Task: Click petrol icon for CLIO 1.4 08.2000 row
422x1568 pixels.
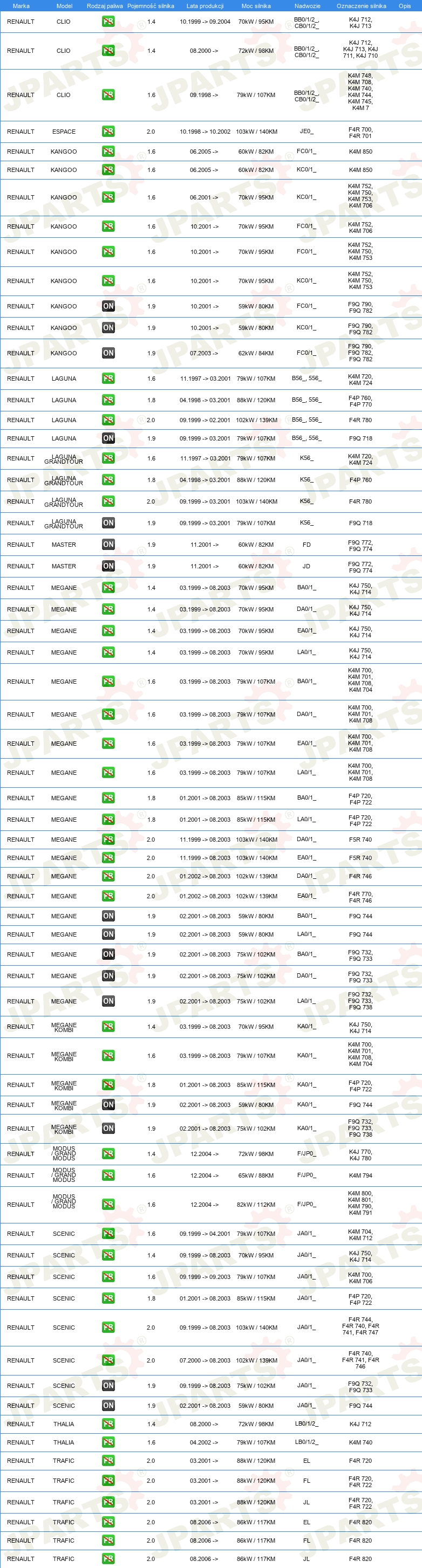Action: (108, 51)
